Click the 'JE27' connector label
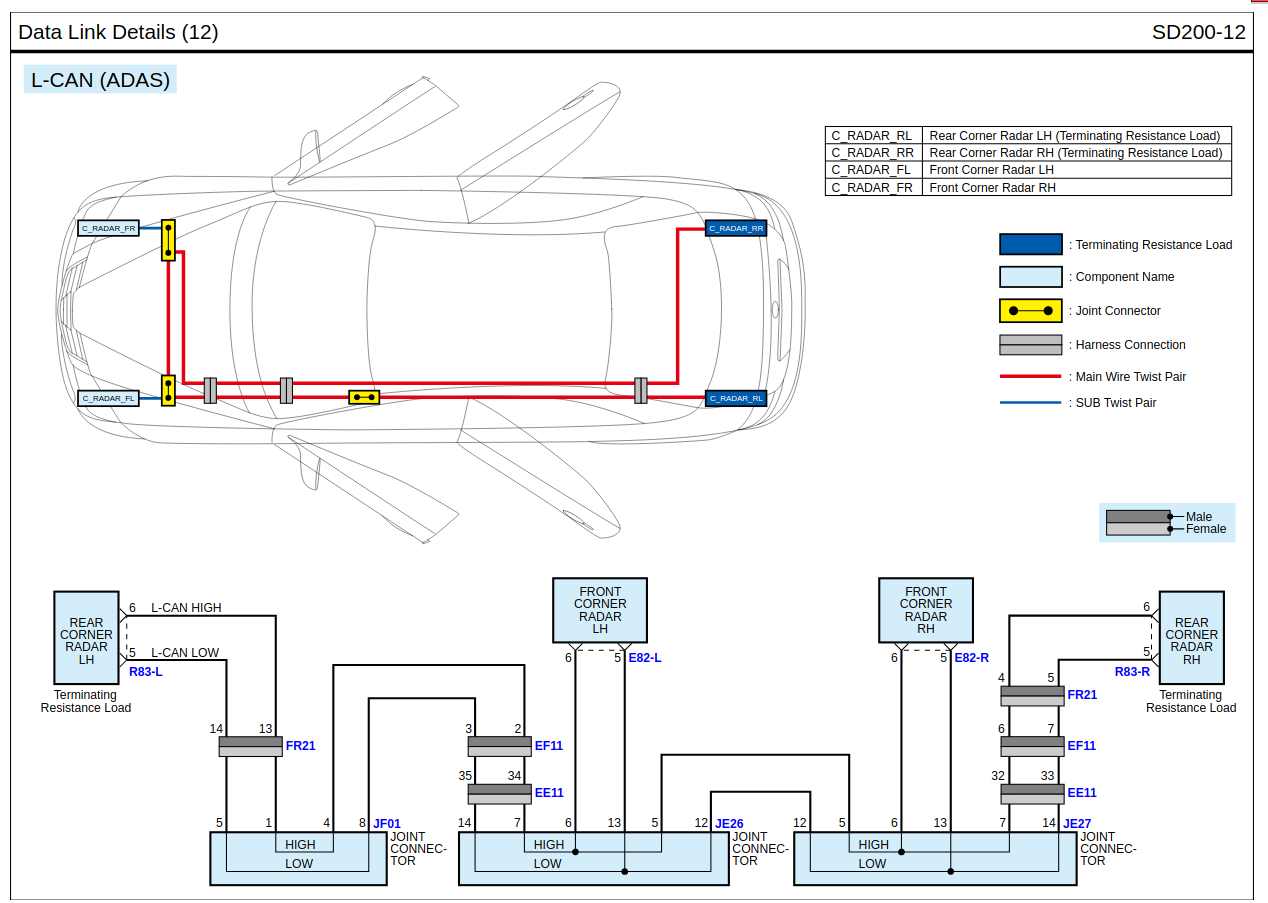Viewport: 1268px width, 903px height. 1077,824
